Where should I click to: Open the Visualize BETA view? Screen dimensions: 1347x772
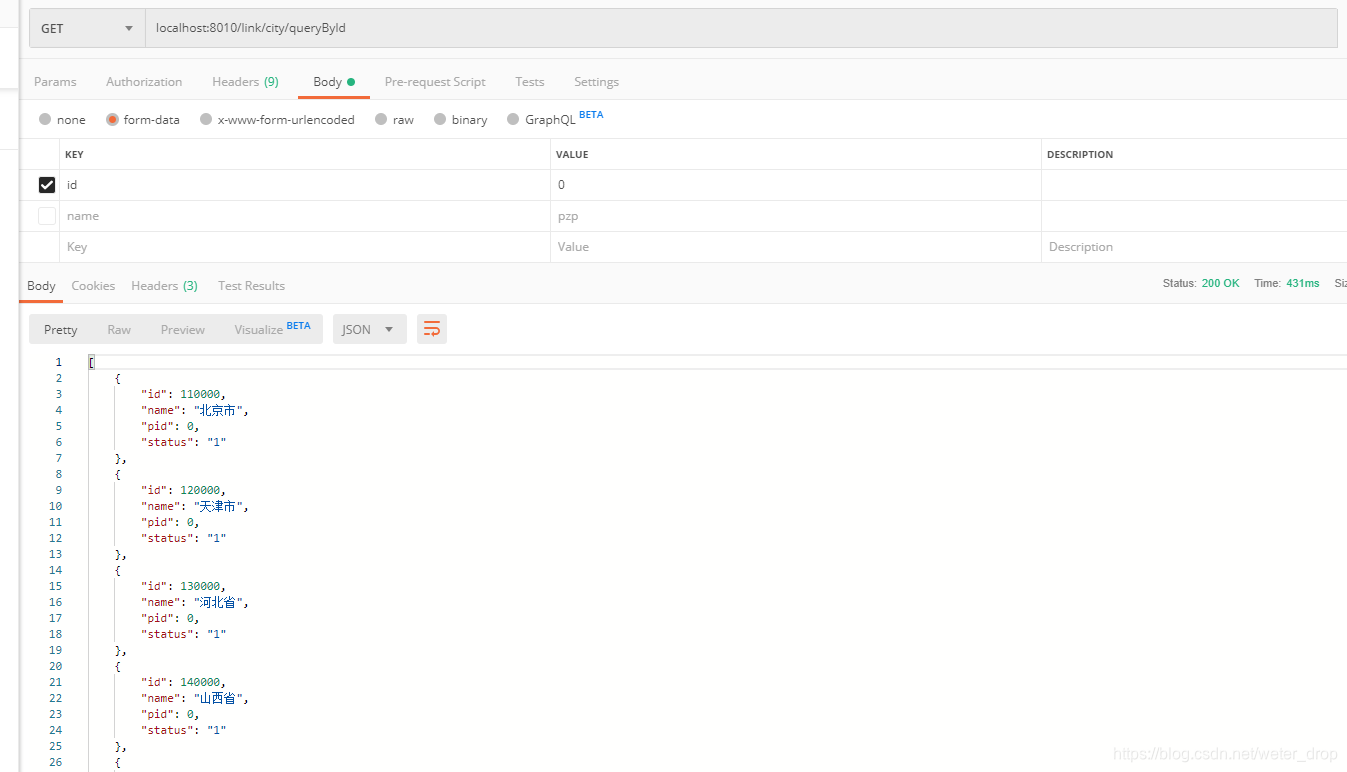(x=272, y=328)
